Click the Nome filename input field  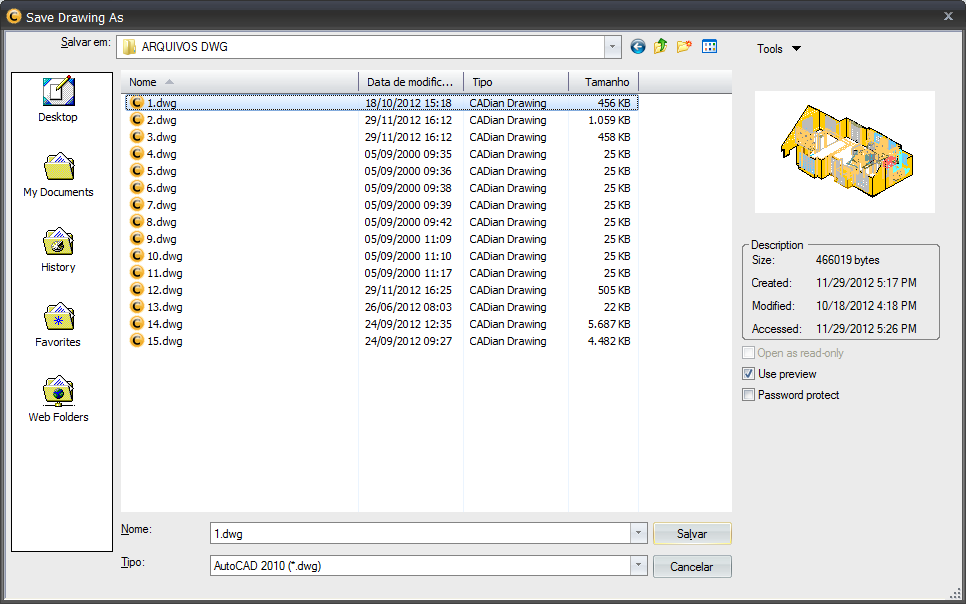(420, 534)
